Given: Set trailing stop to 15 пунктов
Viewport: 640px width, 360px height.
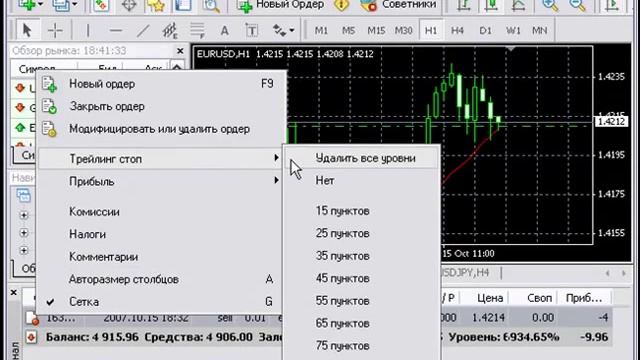Looking at the screenshot, I should pos(362,211).
